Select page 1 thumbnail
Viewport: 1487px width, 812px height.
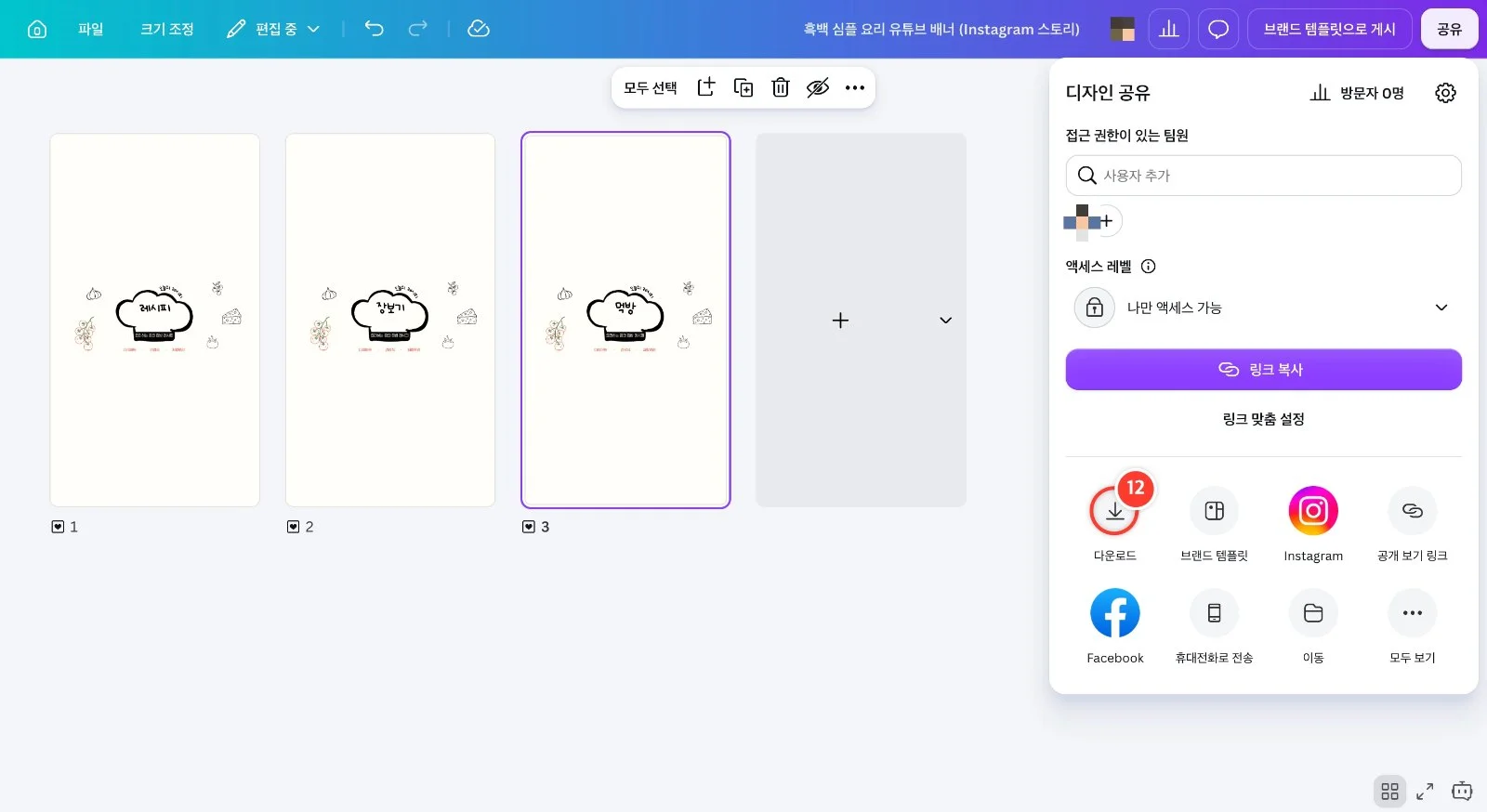(154, 320)
